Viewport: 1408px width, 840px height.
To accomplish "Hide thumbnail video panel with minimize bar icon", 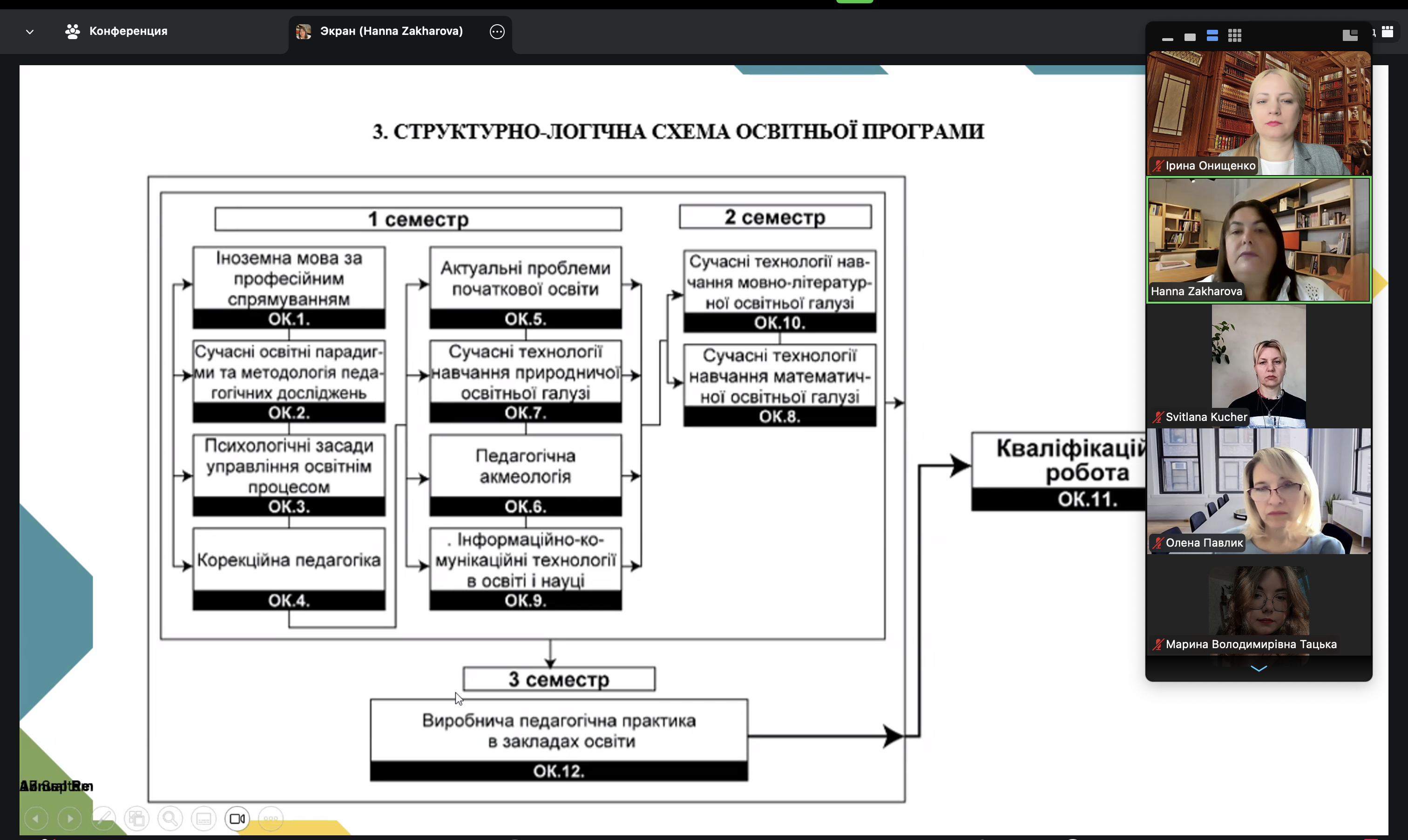I will pos(1167,37).
